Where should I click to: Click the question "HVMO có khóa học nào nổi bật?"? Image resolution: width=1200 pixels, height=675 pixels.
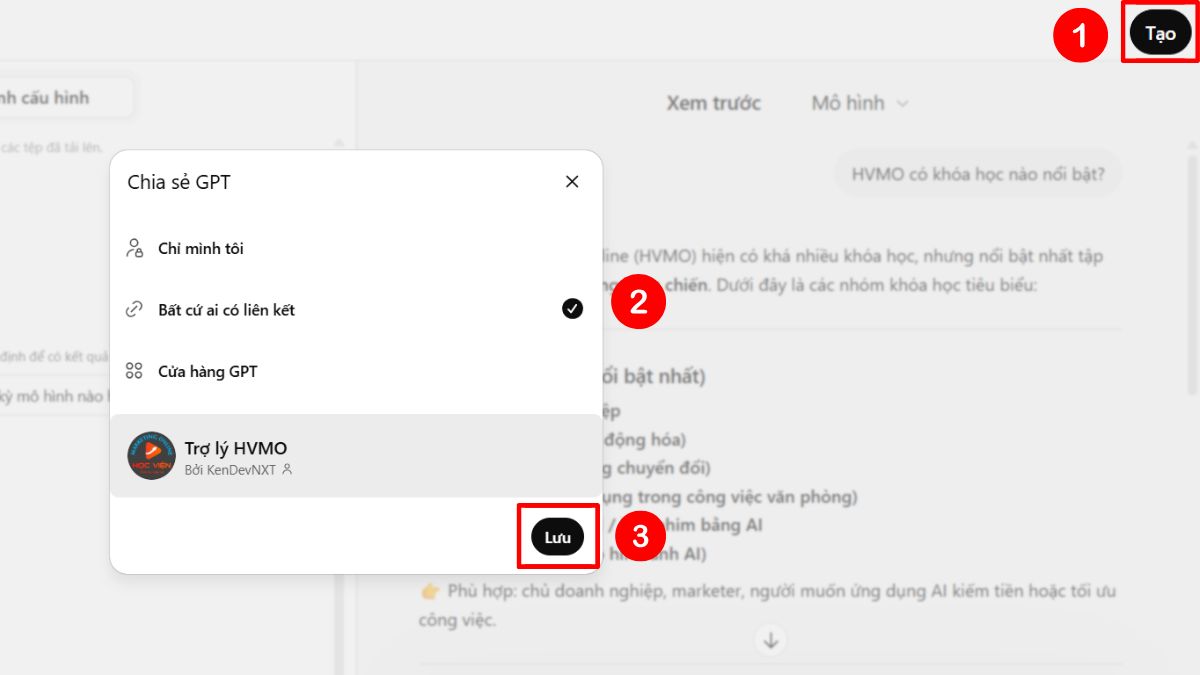(x=977, y=173)
